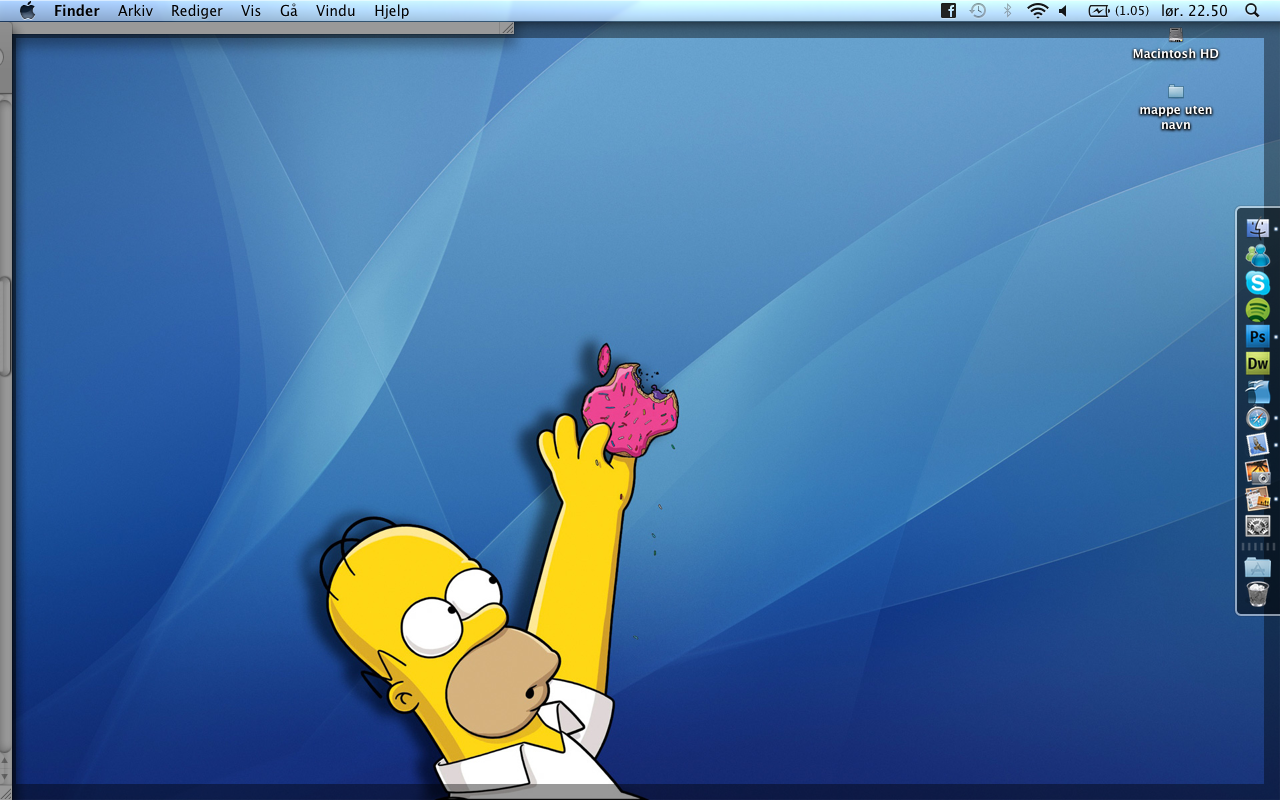The image size is (1280, 800).
Task: Open the Hjelp menu
Action: coord(391,11)
